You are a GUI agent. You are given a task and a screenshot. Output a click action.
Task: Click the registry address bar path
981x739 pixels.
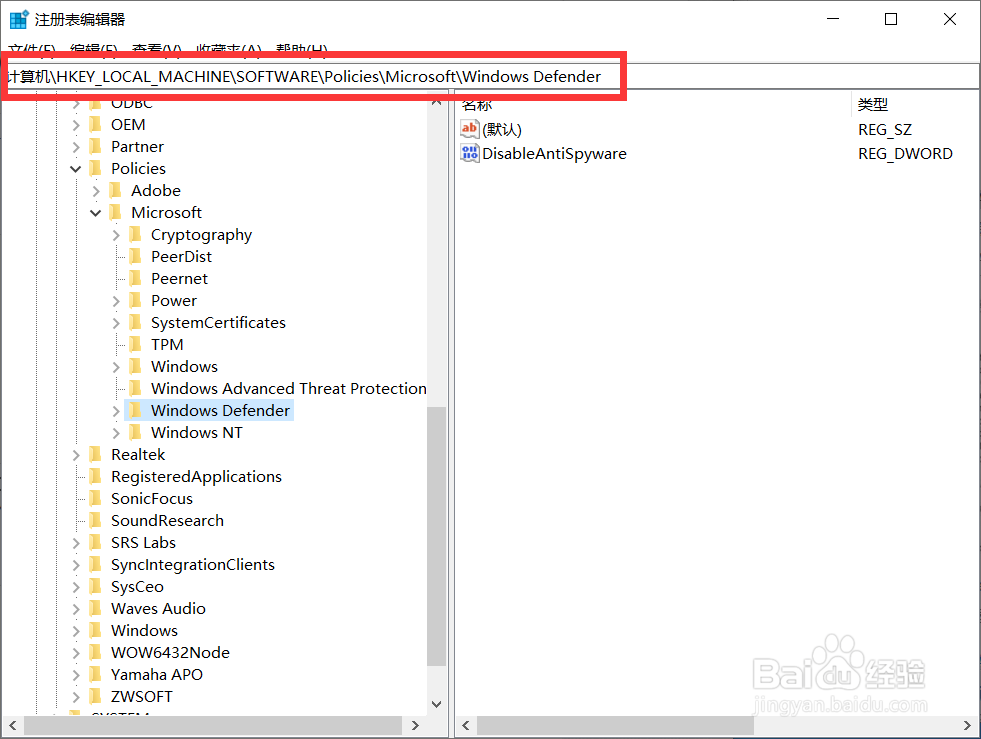click(x=304, y=76)
